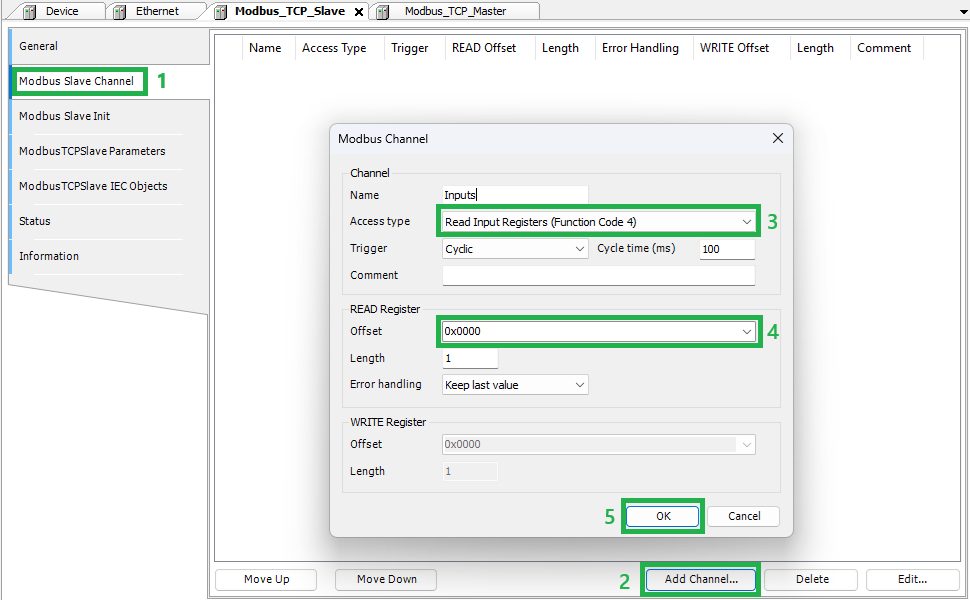Image resolution: width=970 pixels, height=600 pixels.
Task: Click the channel Name field containing Inputs
Action: click(x=515, y=195)
